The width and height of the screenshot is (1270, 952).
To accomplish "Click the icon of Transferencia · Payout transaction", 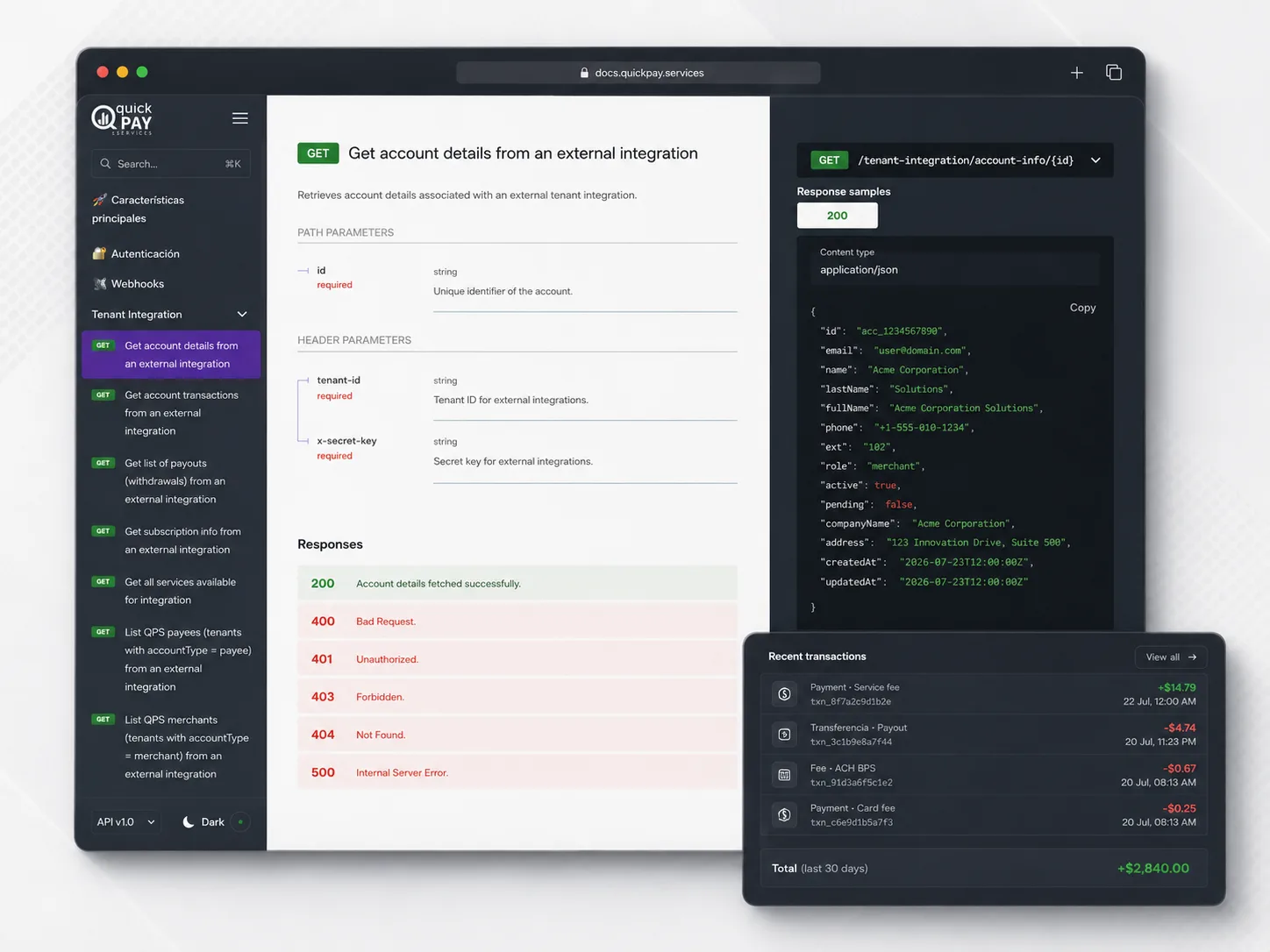I will click(784, 735).
